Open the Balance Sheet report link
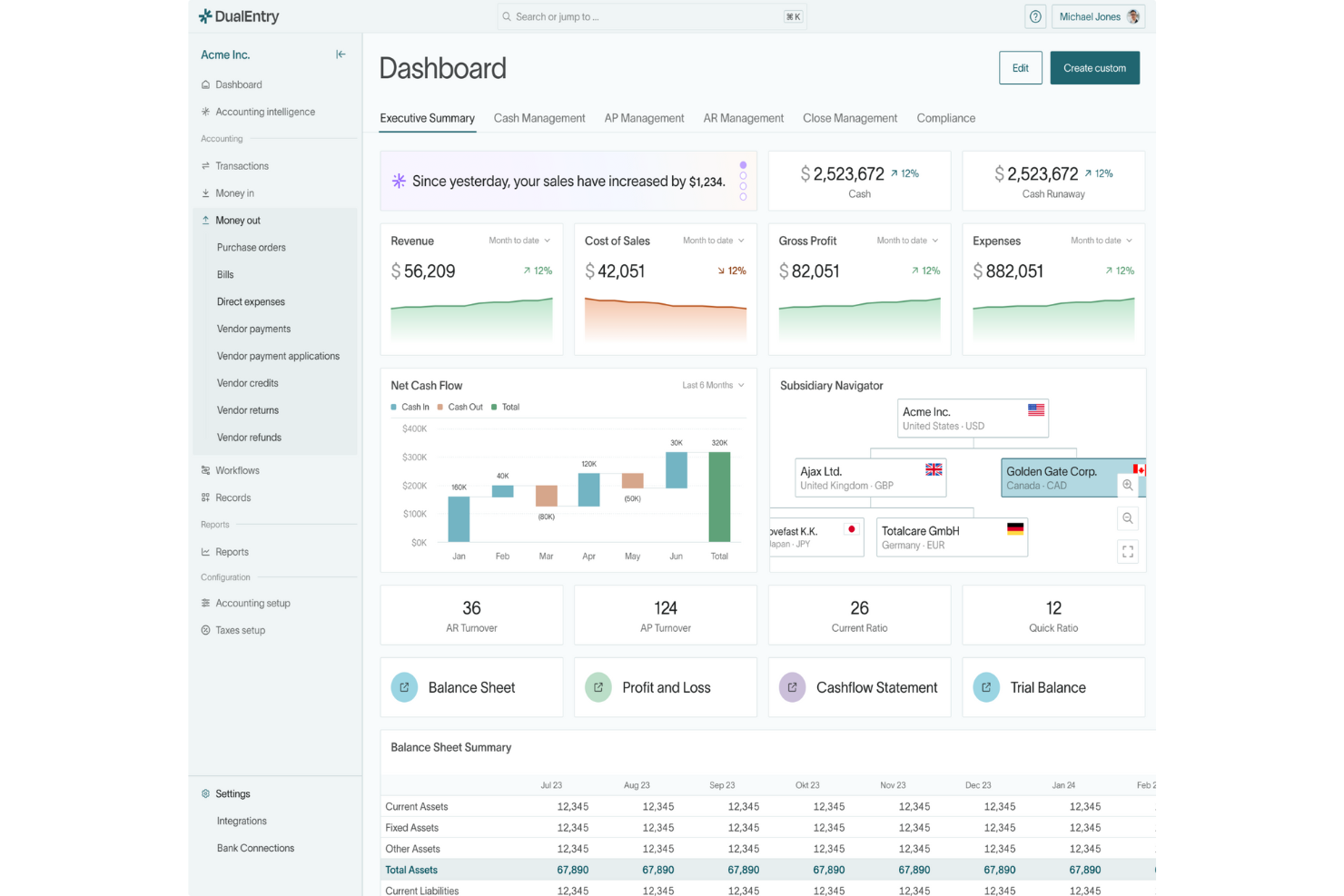The width and height of the screenshot is (1344, 896). [x=471, y=687]
